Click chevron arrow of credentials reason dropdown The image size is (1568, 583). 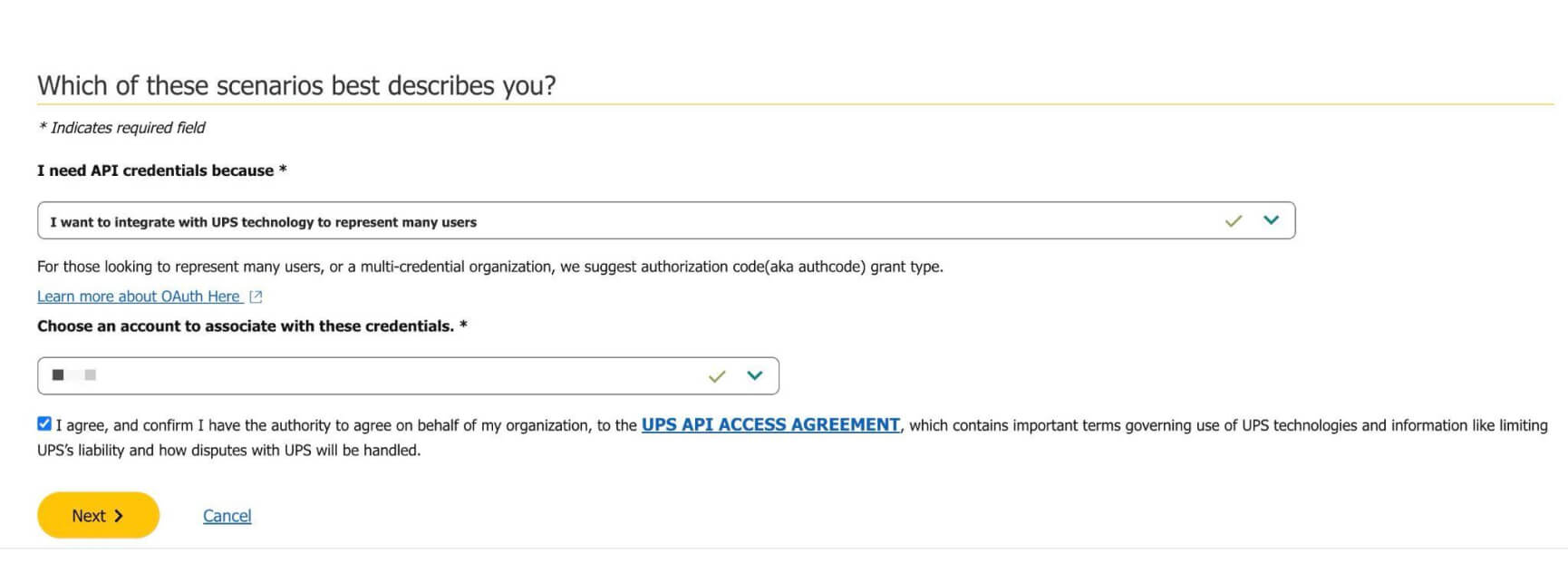pos(1271,220)
